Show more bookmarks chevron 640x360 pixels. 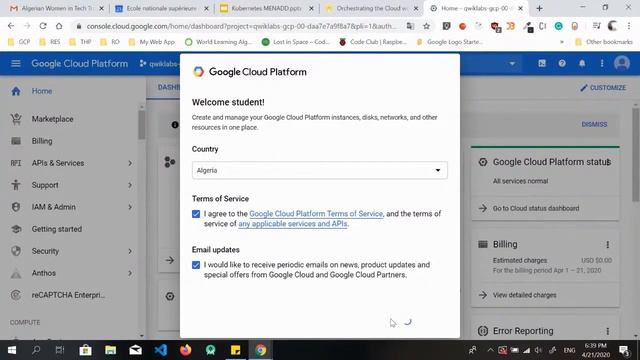(x=562, y=42)
